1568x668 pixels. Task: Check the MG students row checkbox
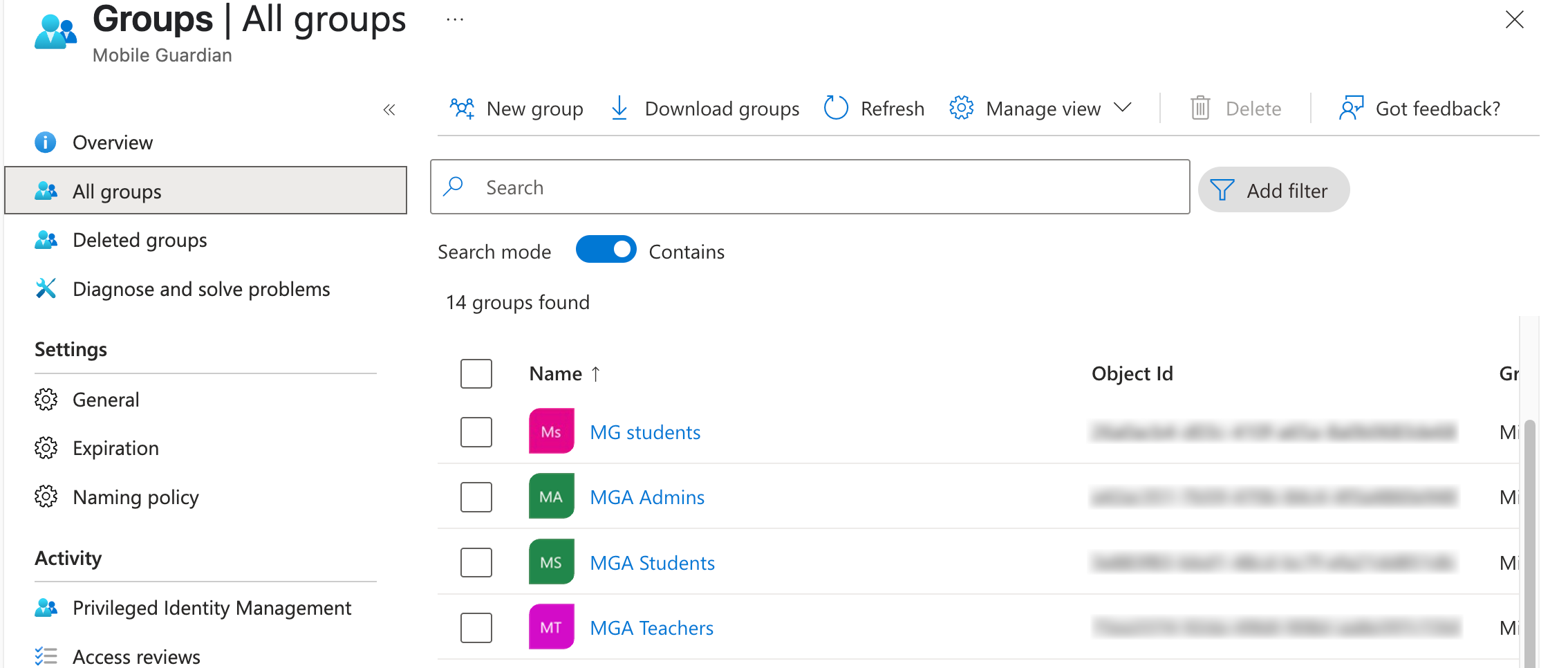click(476, 432)
